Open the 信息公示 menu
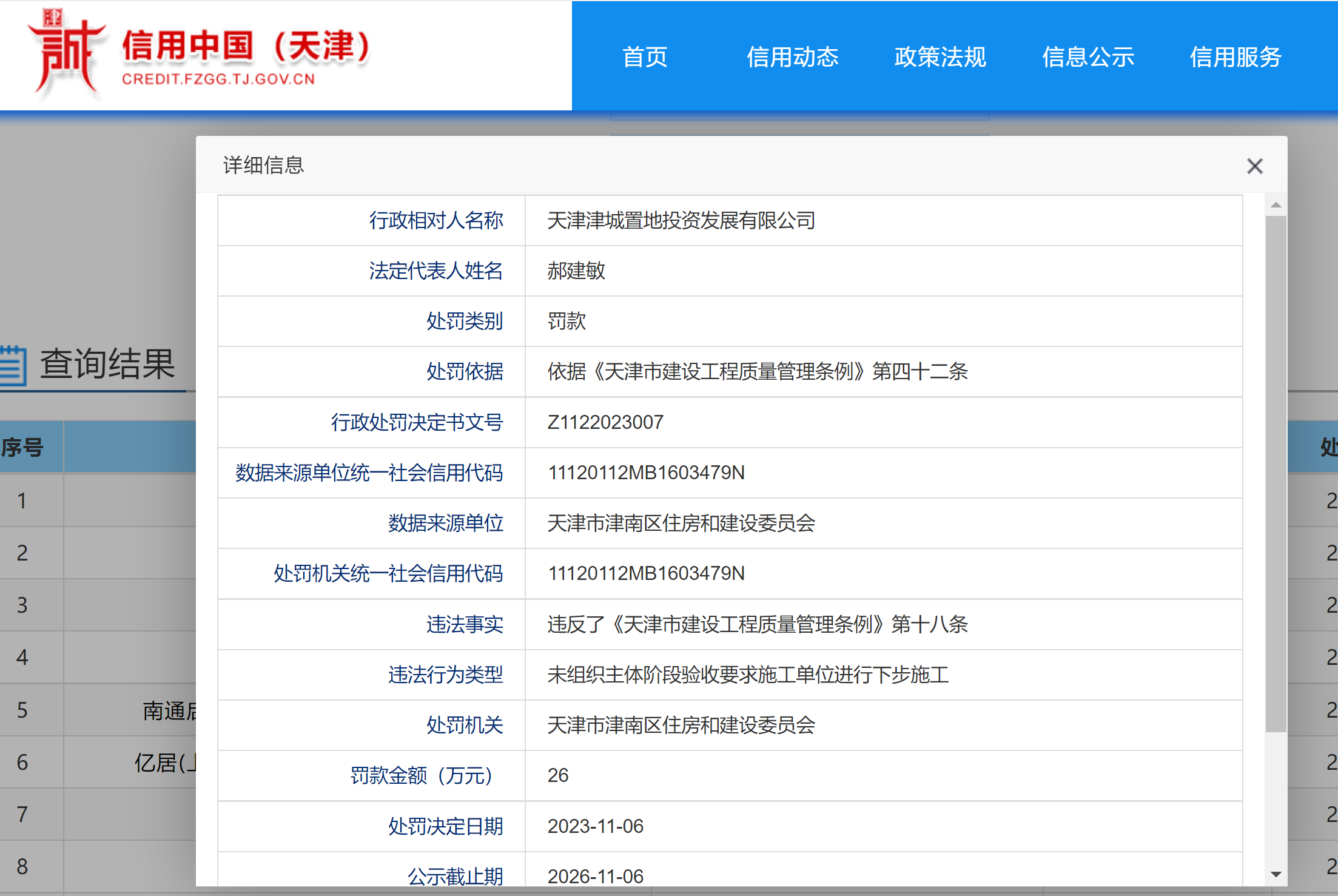Screen dimensions: 1338x896 tap(1088, 57)
